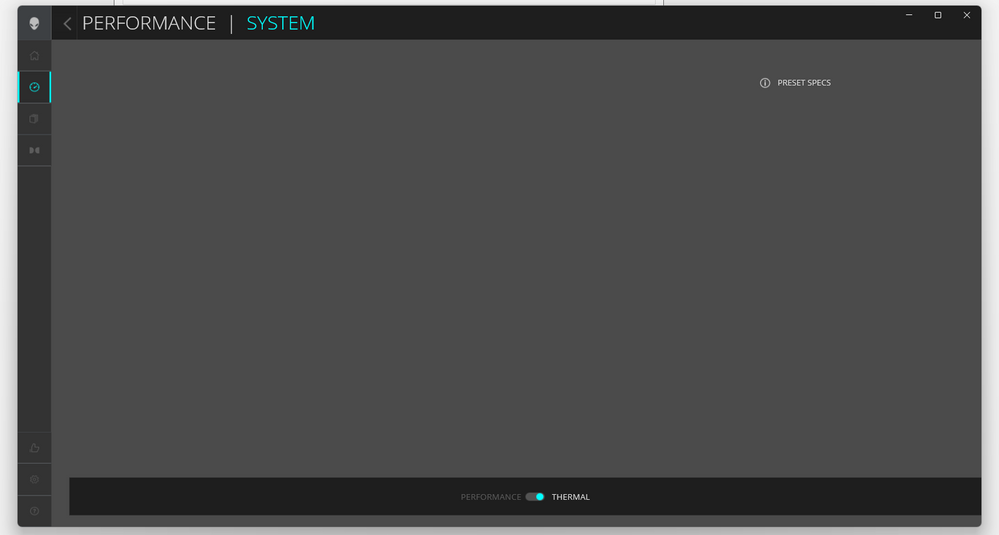
Task: Open the Home page from sidebar
Action: tap(34, 55)
